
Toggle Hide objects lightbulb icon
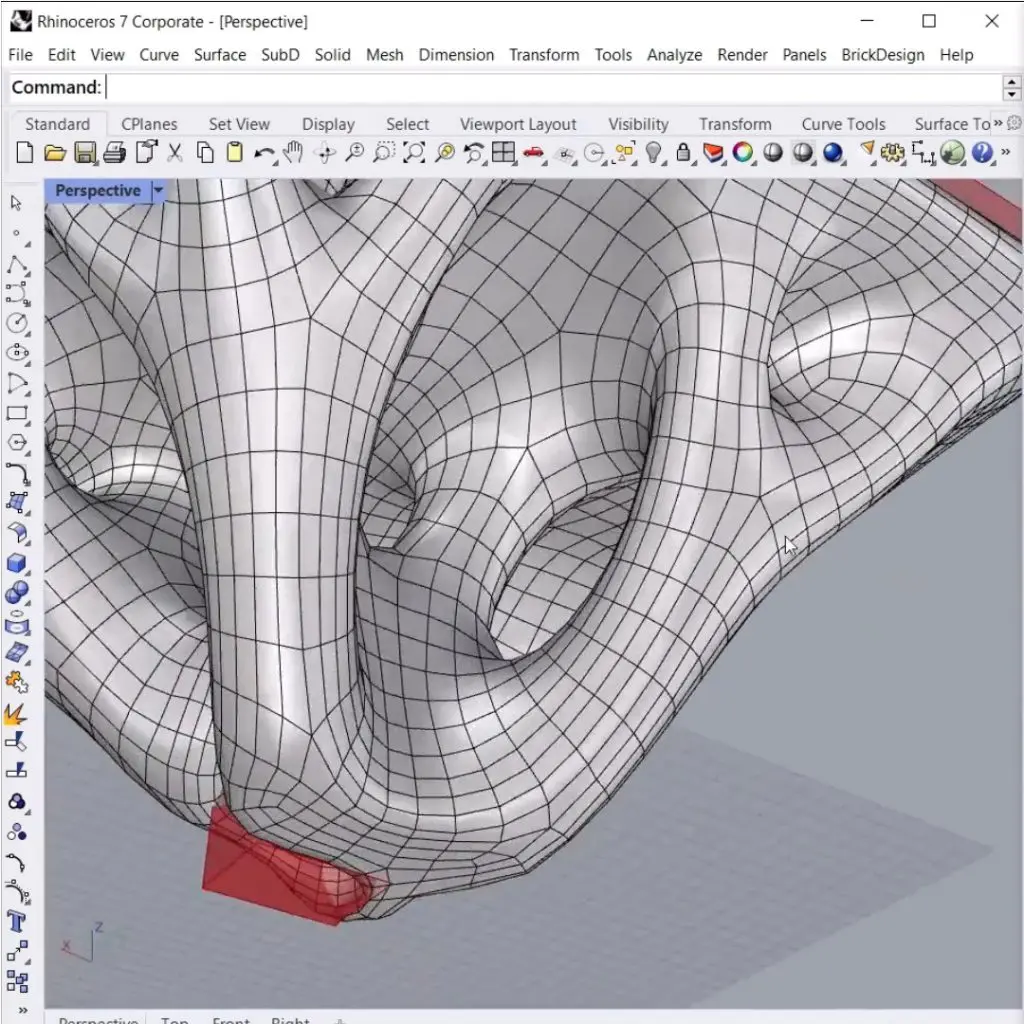654,153
